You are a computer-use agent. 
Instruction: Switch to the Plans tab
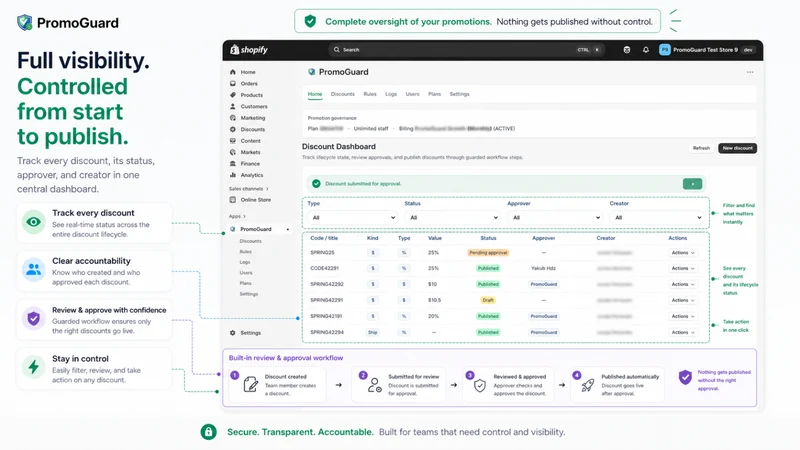434,94
